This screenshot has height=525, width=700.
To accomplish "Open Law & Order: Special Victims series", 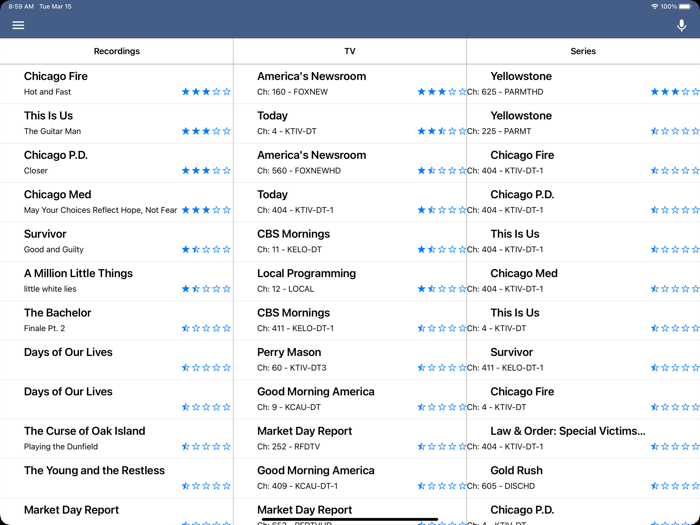I will (583, 438).
